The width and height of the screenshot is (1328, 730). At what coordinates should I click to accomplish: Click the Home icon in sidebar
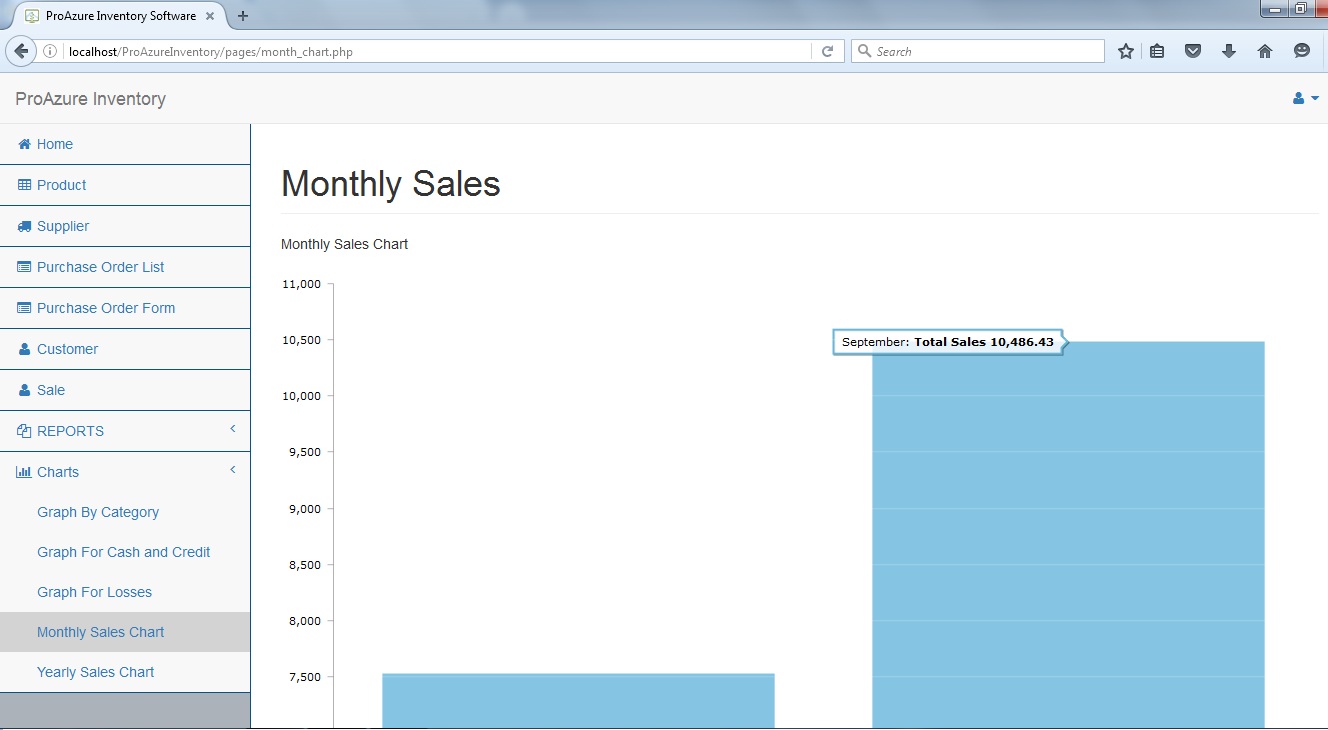[24, 144]
